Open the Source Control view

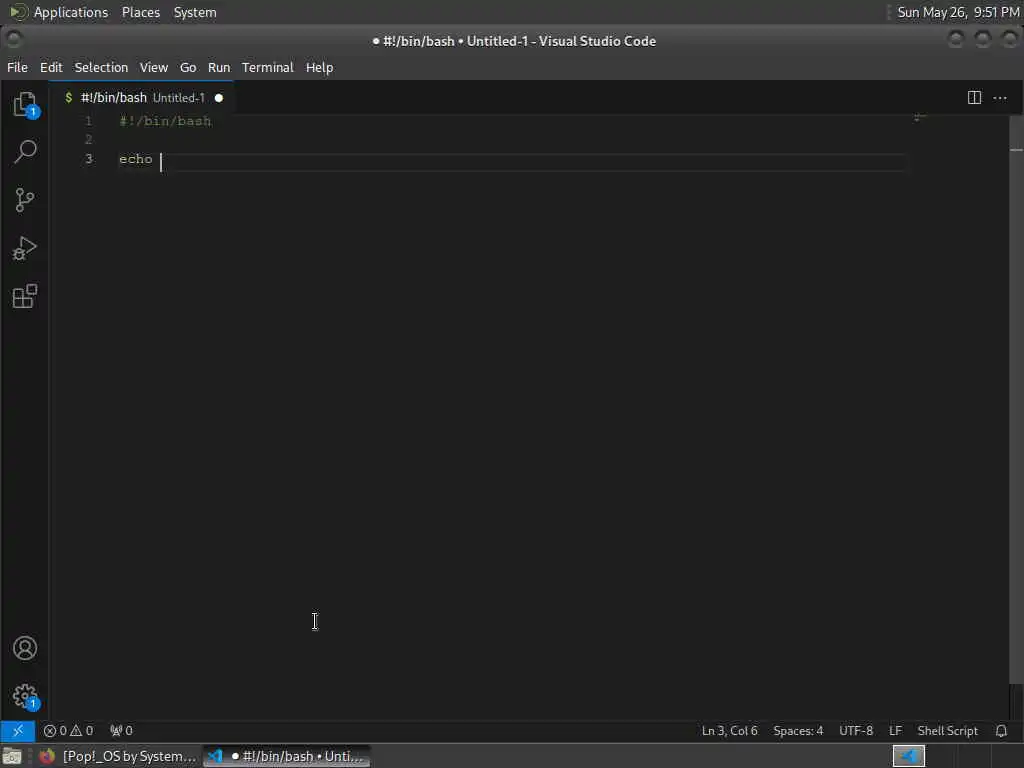[x=25, y=200]
